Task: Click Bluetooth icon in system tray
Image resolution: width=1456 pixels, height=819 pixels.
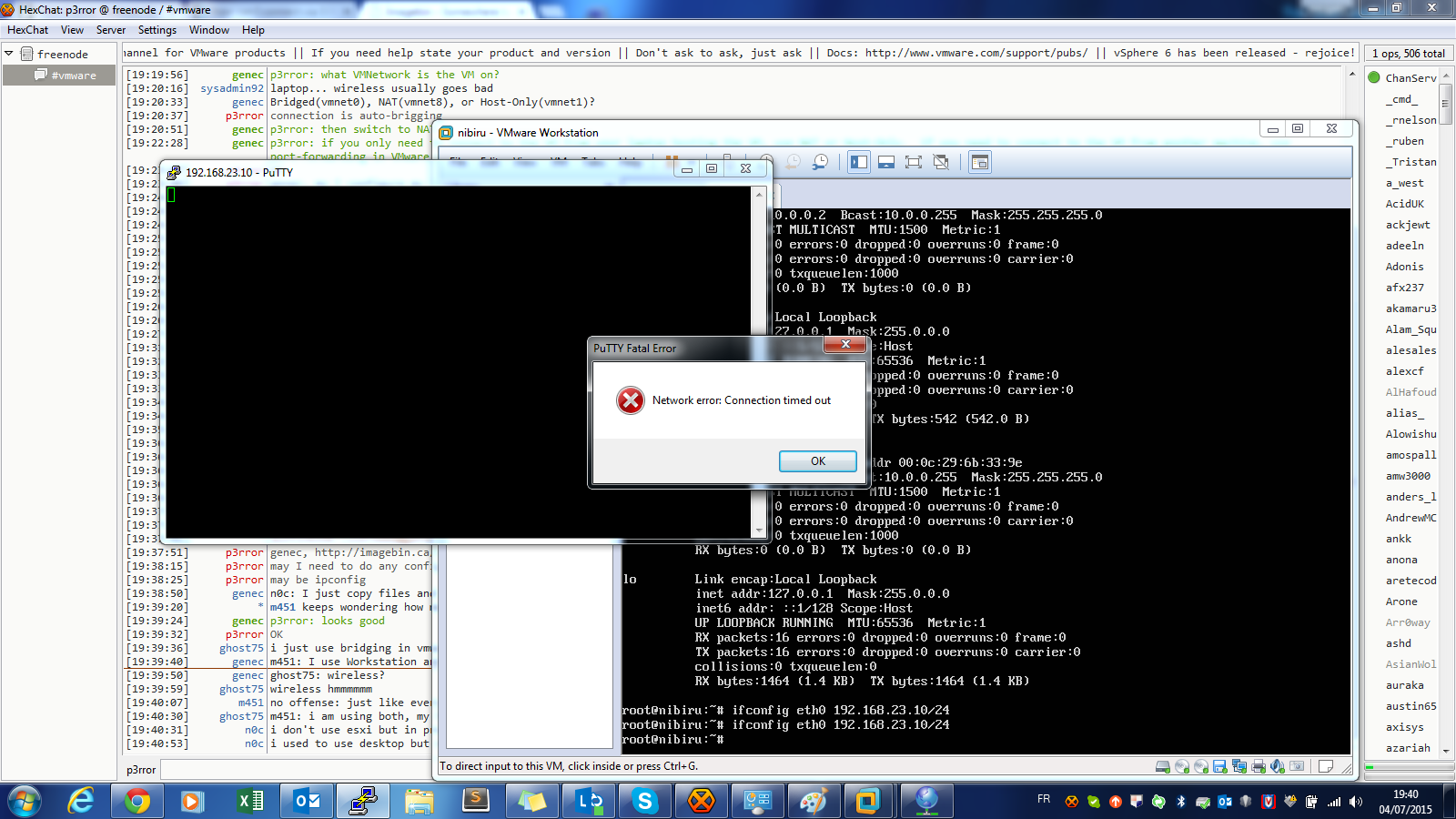Action: (1181, 802)
